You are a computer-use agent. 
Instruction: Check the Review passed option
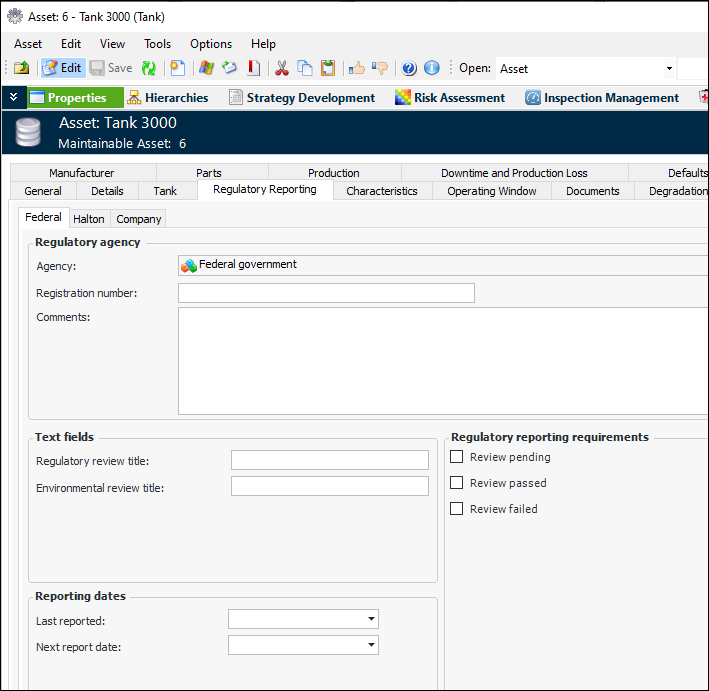click(x=457, y=483)
